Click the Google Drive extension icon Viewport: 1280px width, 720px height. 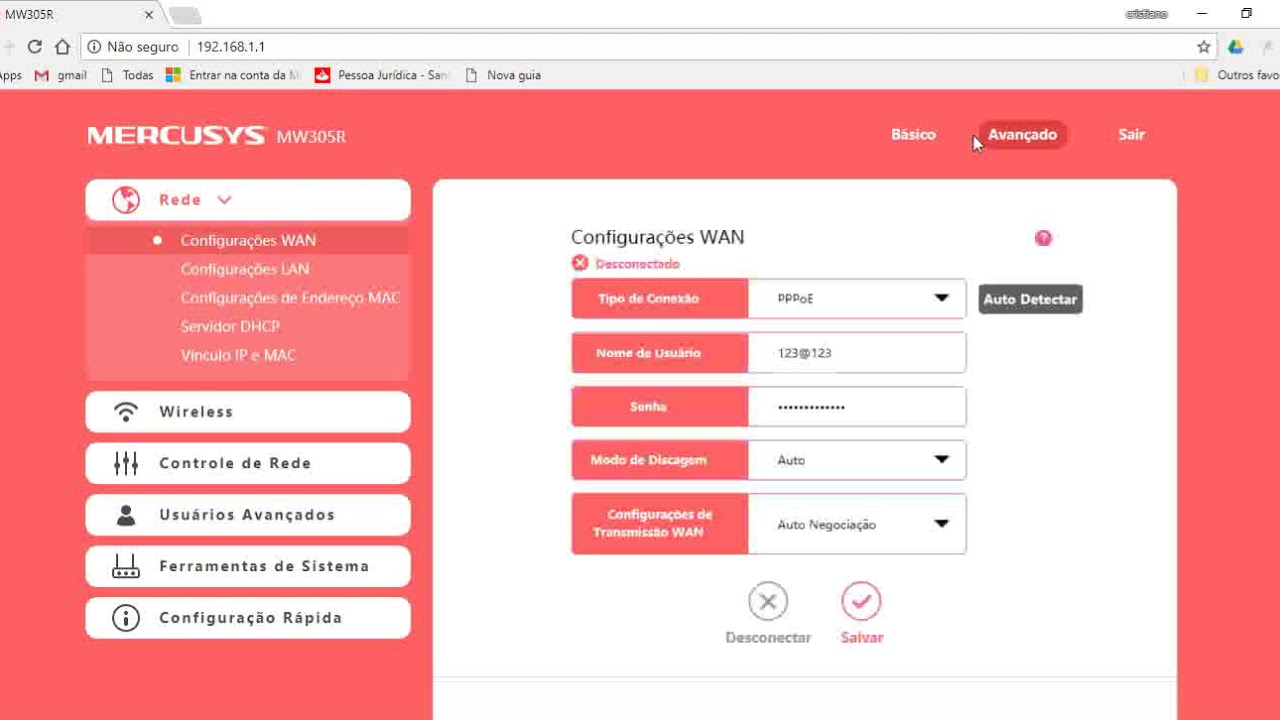click(x=1236, y=47)
